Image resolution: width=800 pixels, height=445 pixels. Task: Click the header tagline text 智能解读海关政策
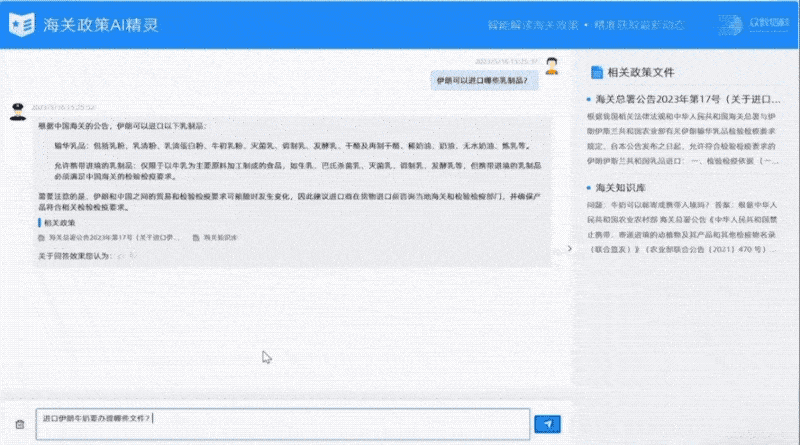[x=533, y=25]
